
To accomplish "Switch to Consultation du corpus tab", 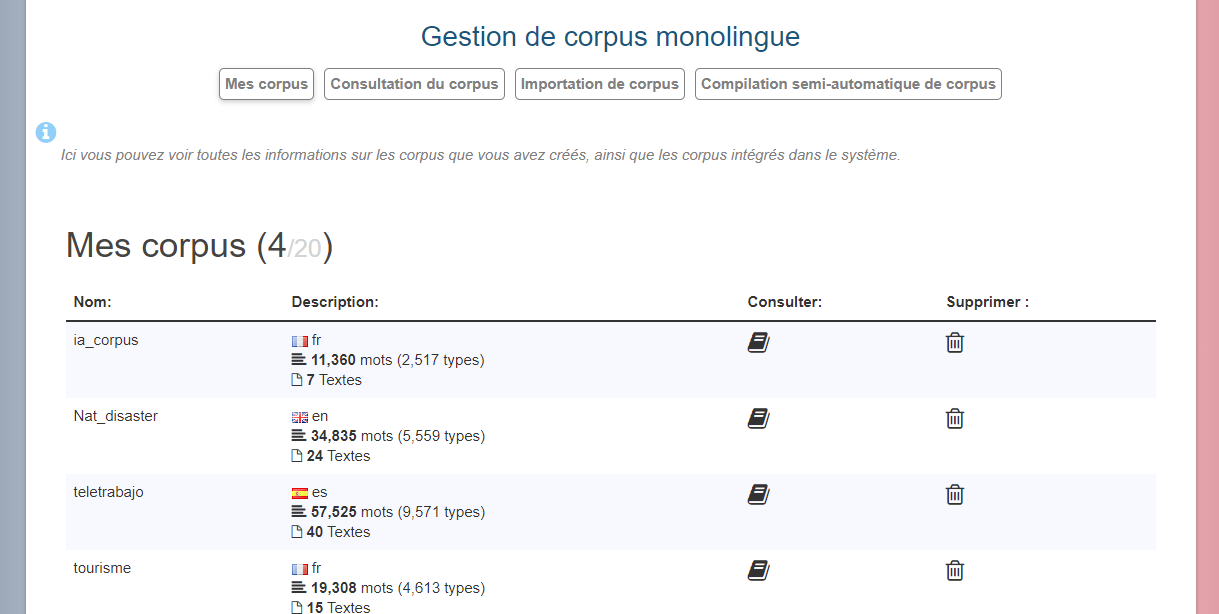I will [414, 84].
